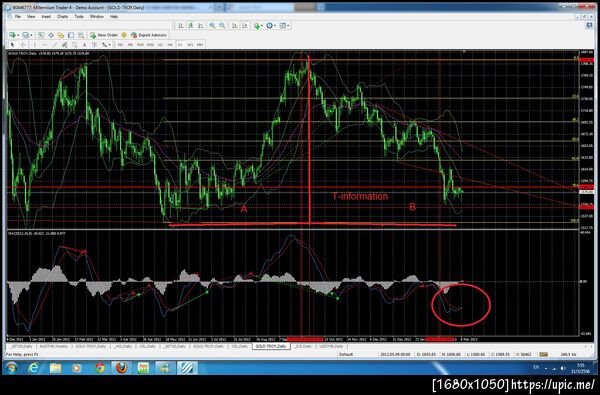Toggle Expert Advisors trading
This screenshot has width=600, height=395.
[149, 35]
